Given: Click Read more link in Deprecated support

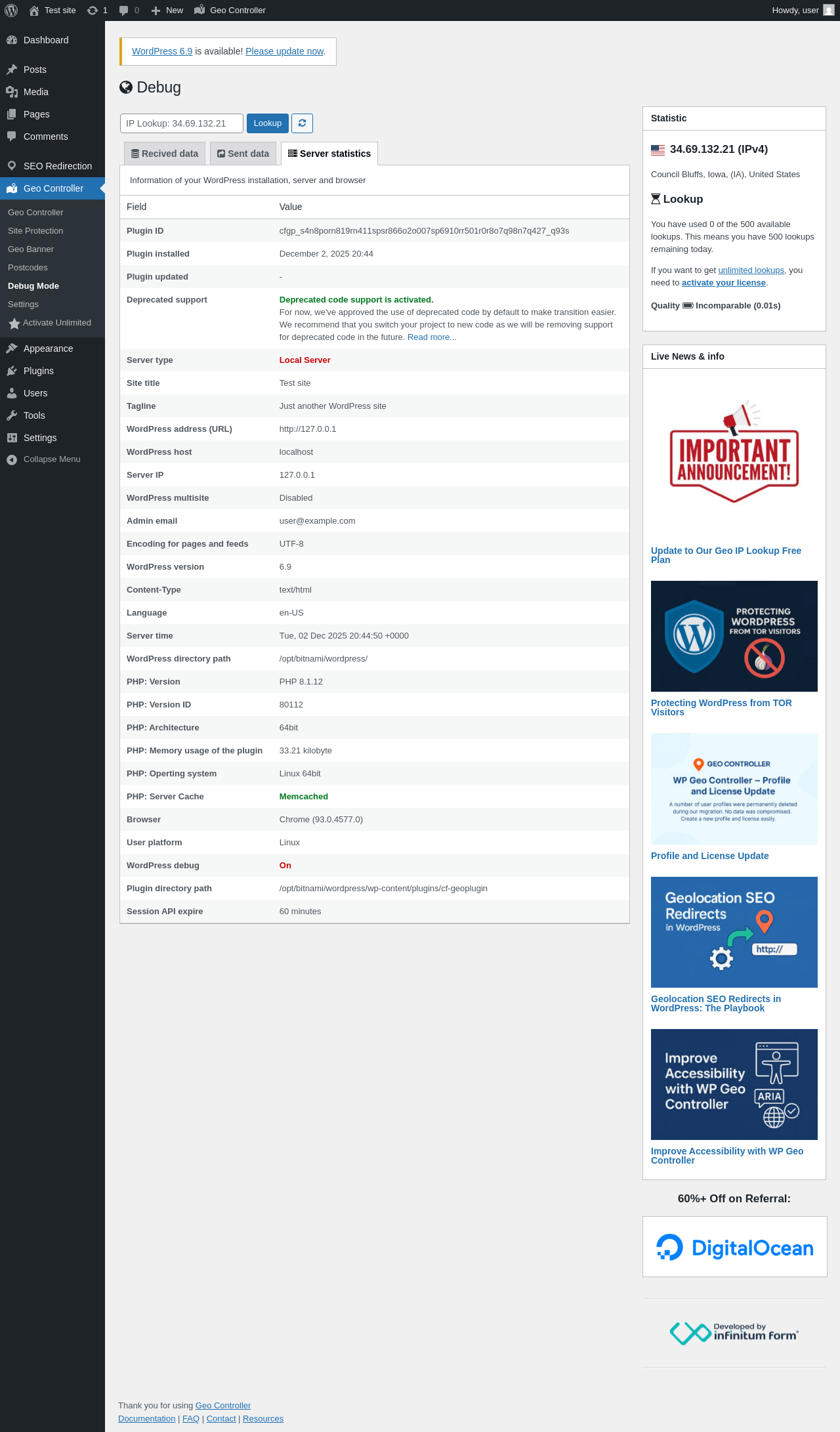Looking at the screenshot, I should click(x=431, y=337).
